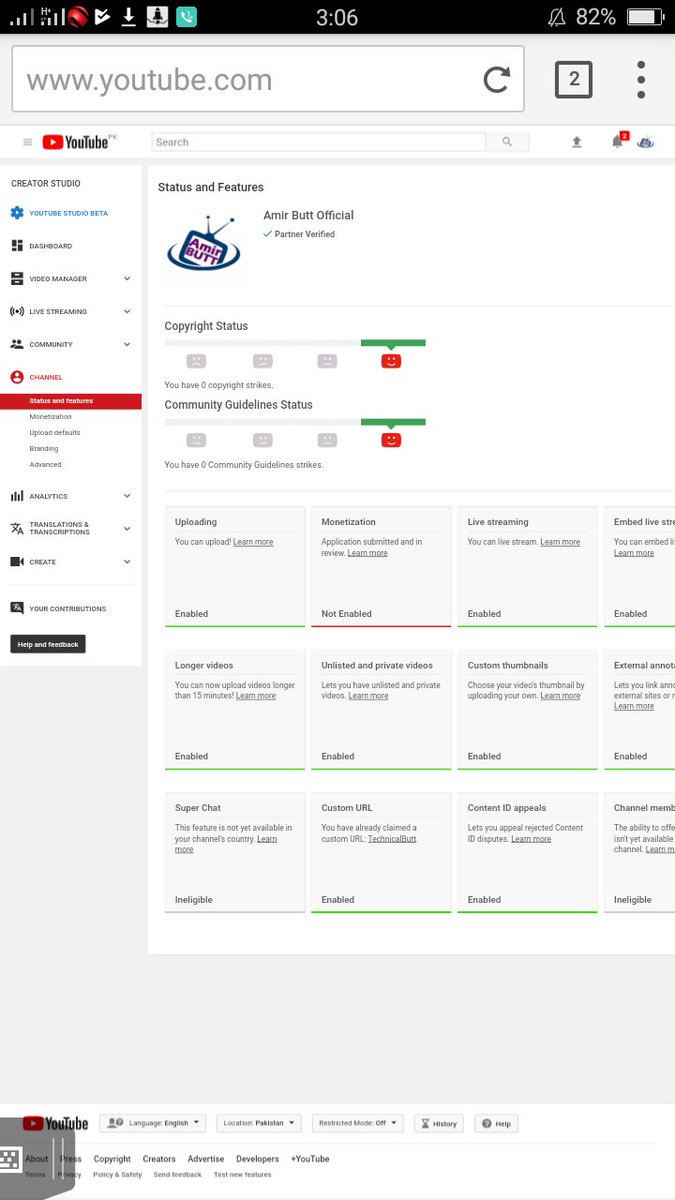Screen dimensions: 675x1200
Task: Click Learn more under Longer videos
Action: (x=256, y=696)
